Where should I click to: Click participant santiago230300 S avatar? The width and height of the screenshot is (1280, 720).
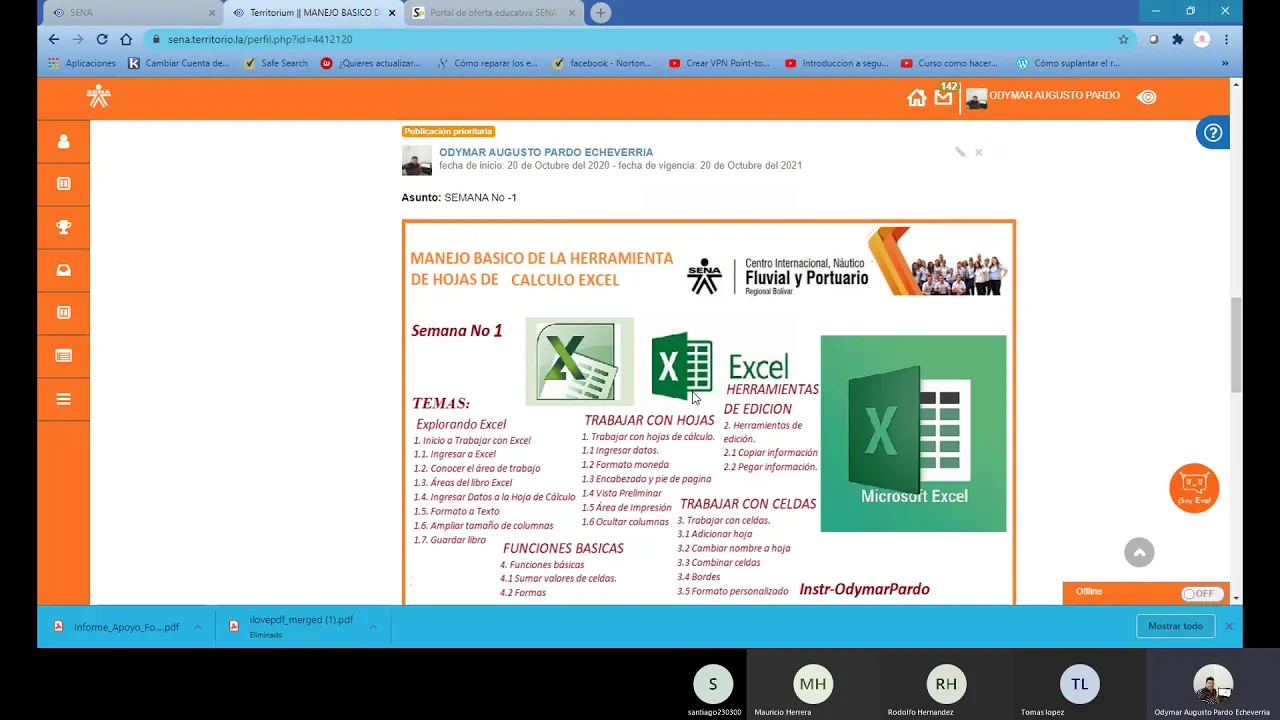[x=713, y=684]
